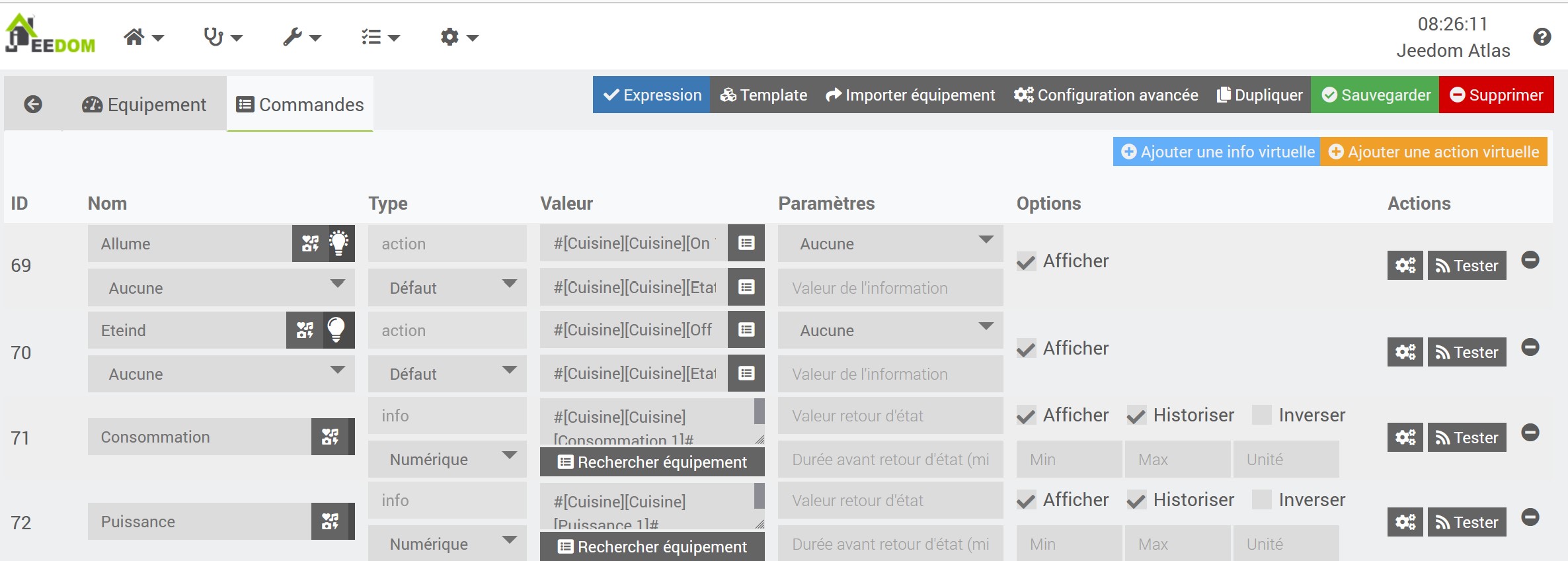This screenshot has width=1568, height=561.
Task: Switch to the Equipement tab
Action: pos(145,105)
